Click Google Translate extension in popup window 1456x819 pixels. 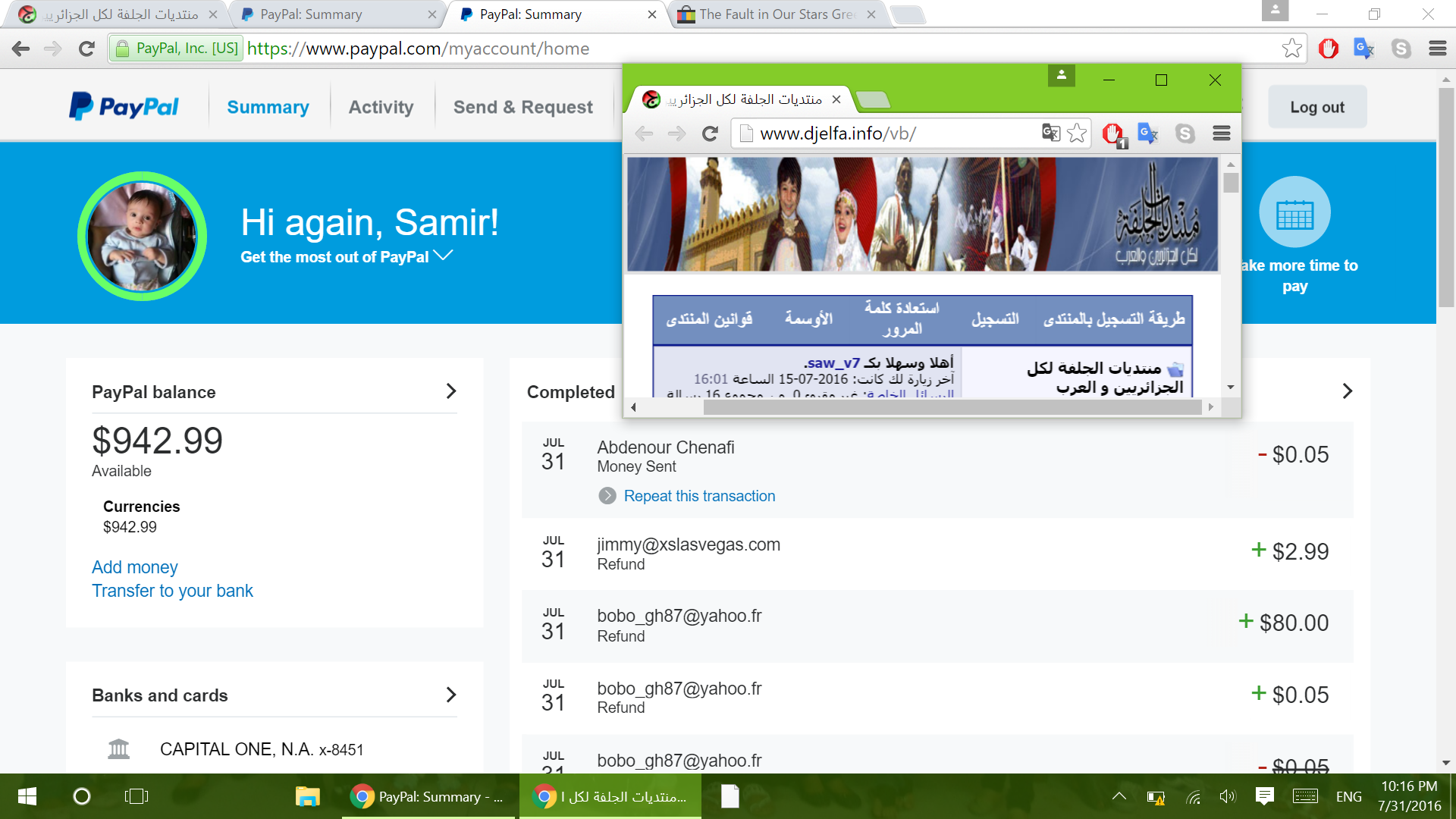tap(1148, 133)
